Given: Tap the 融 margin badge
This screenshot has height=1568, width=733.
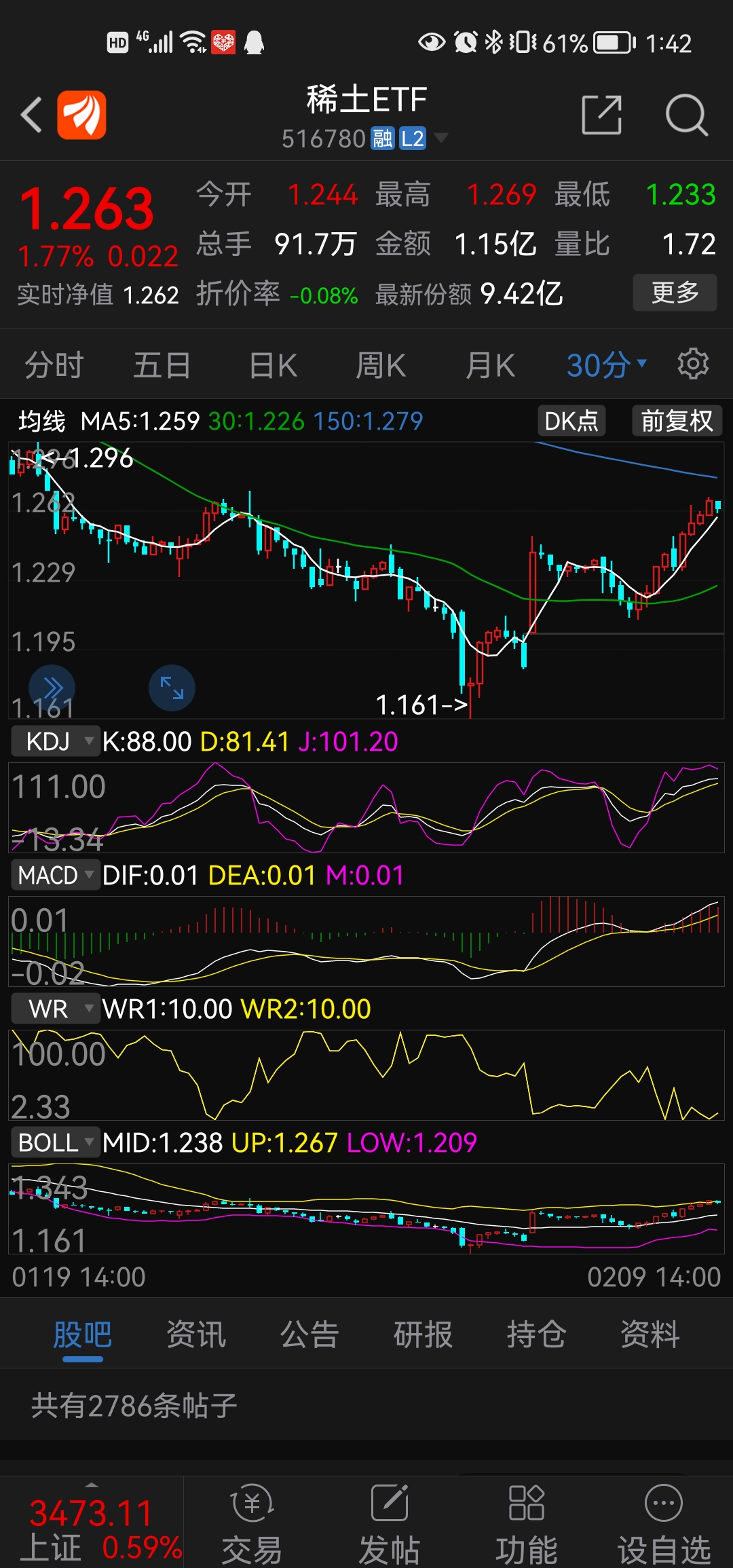Looking at the screenshot, I should tap(382, 138).
